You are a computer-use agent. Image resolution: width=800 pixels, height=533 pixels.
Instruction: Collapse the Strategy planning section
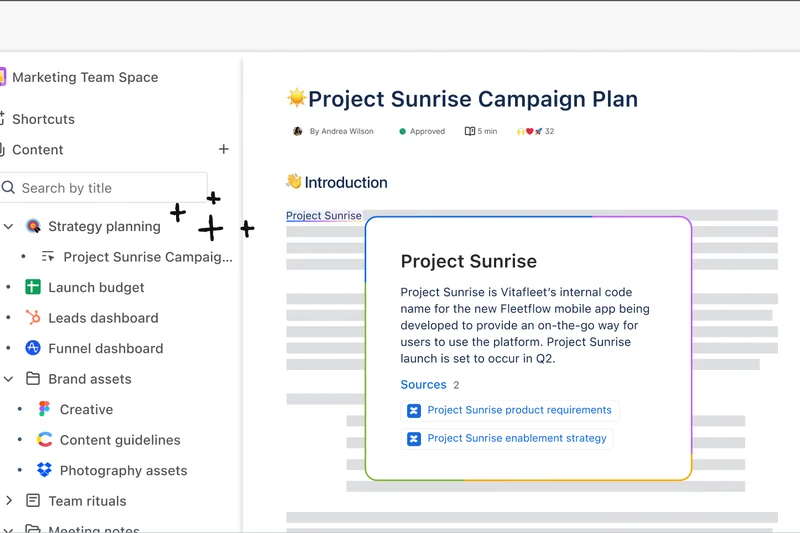8,226
